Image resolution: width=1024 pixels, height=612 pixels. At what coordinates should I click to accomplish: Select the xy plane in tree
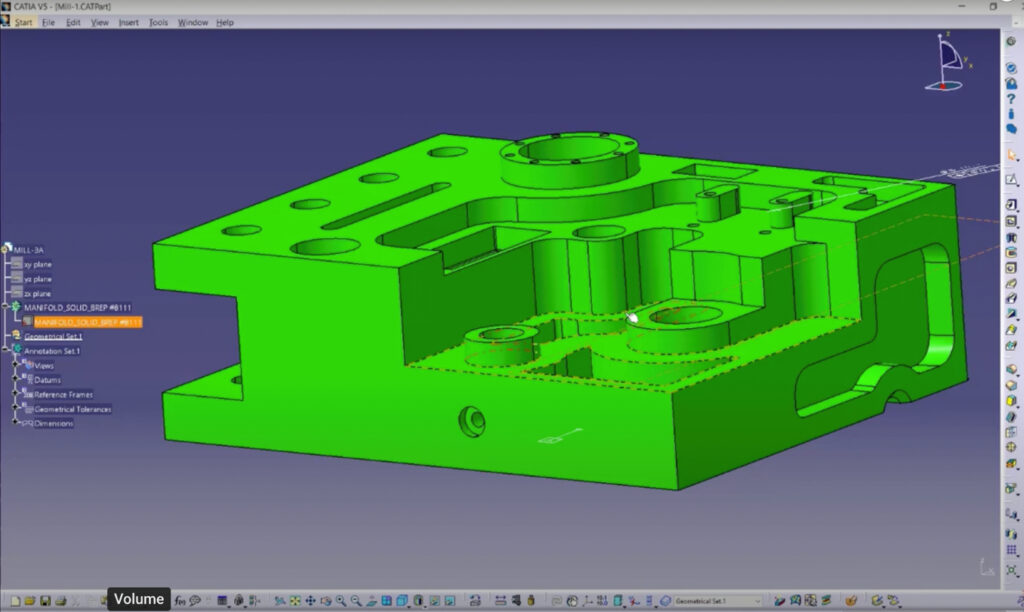[x=37, y=264]
